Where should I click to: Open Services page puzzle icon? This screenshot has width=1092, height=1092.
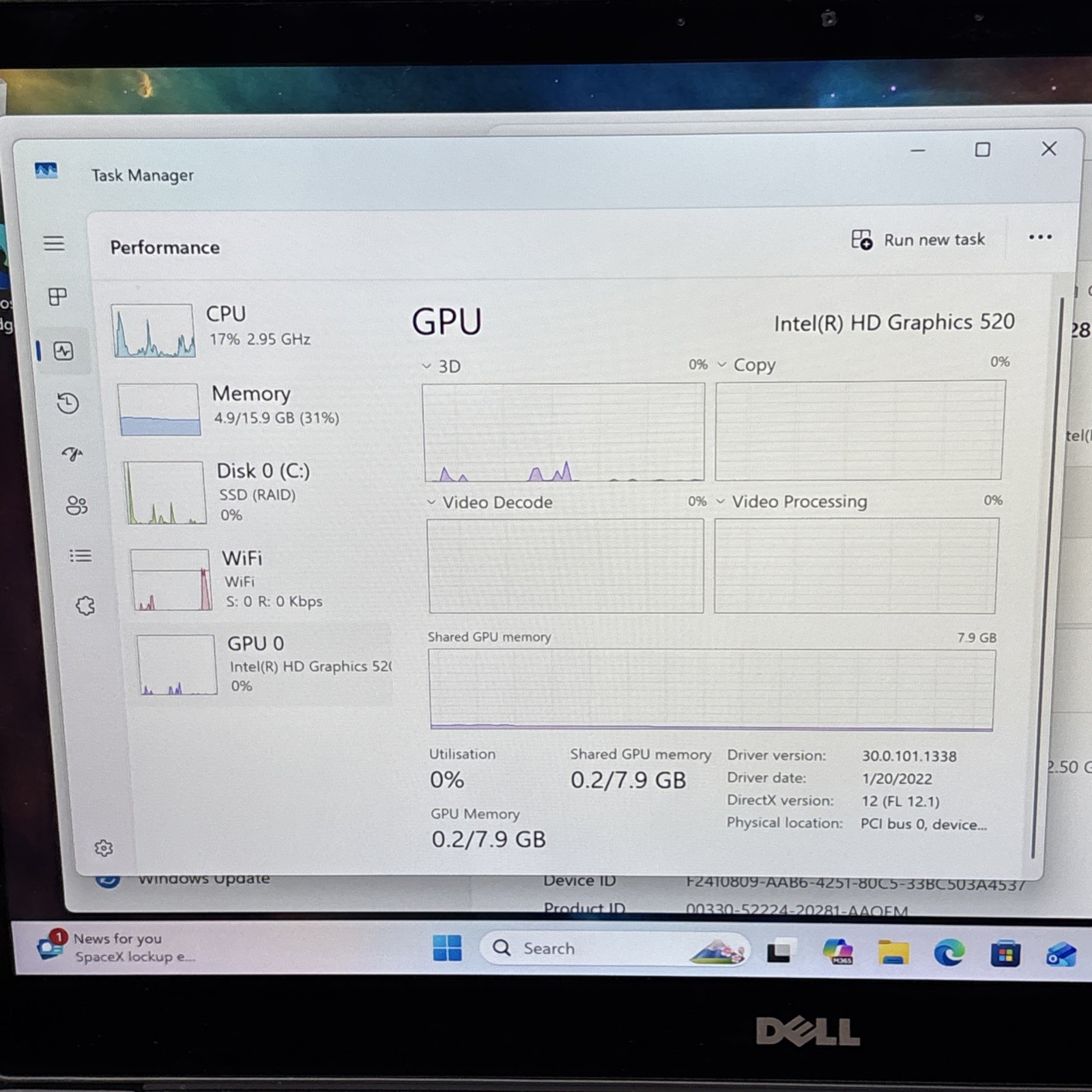click(x=85, y=605)
